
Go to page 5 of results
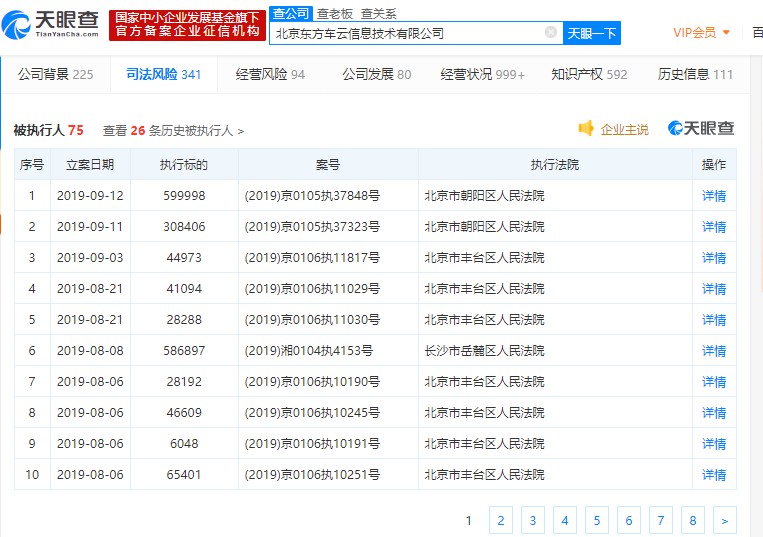[x=597, y=520]
